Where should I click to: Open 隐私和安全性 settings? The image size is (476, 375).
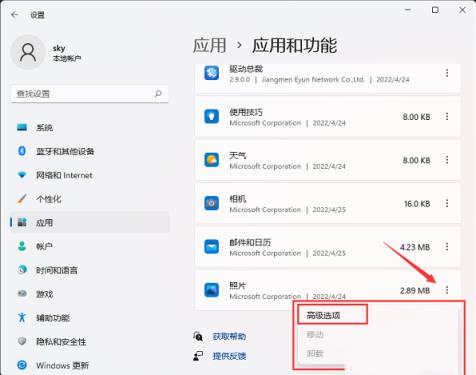pos(89,341)
